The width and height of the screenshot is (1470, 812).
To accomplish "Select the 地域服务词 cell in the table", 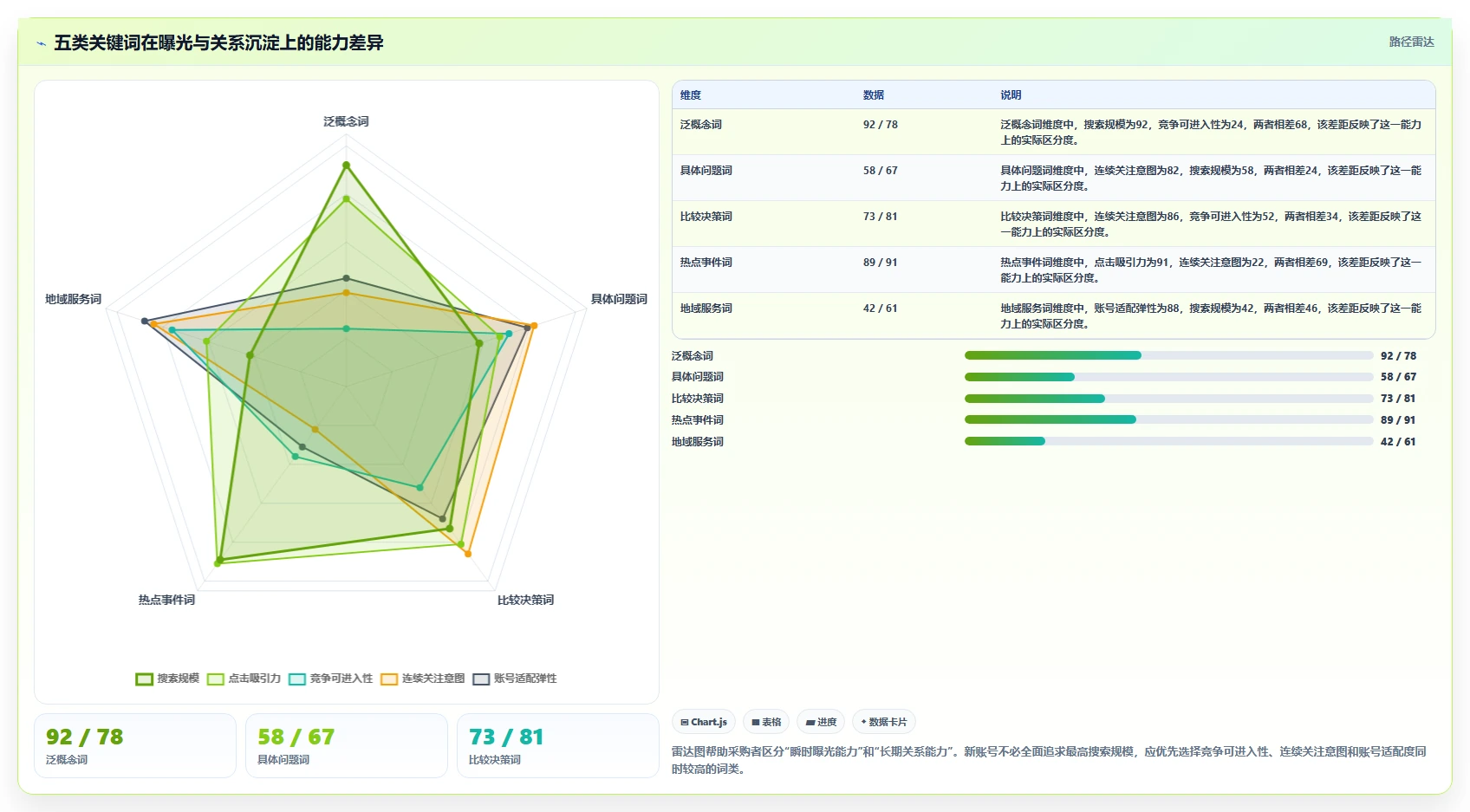I will click(706, 309).
